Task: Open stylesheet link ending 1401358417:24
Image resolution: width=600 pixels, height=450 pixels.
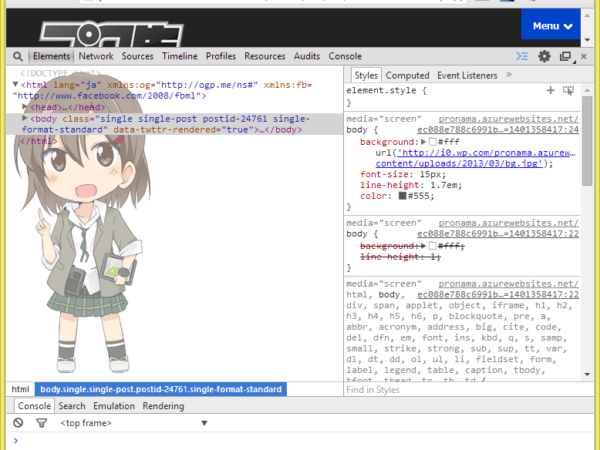Action: (x=498, y=130)
